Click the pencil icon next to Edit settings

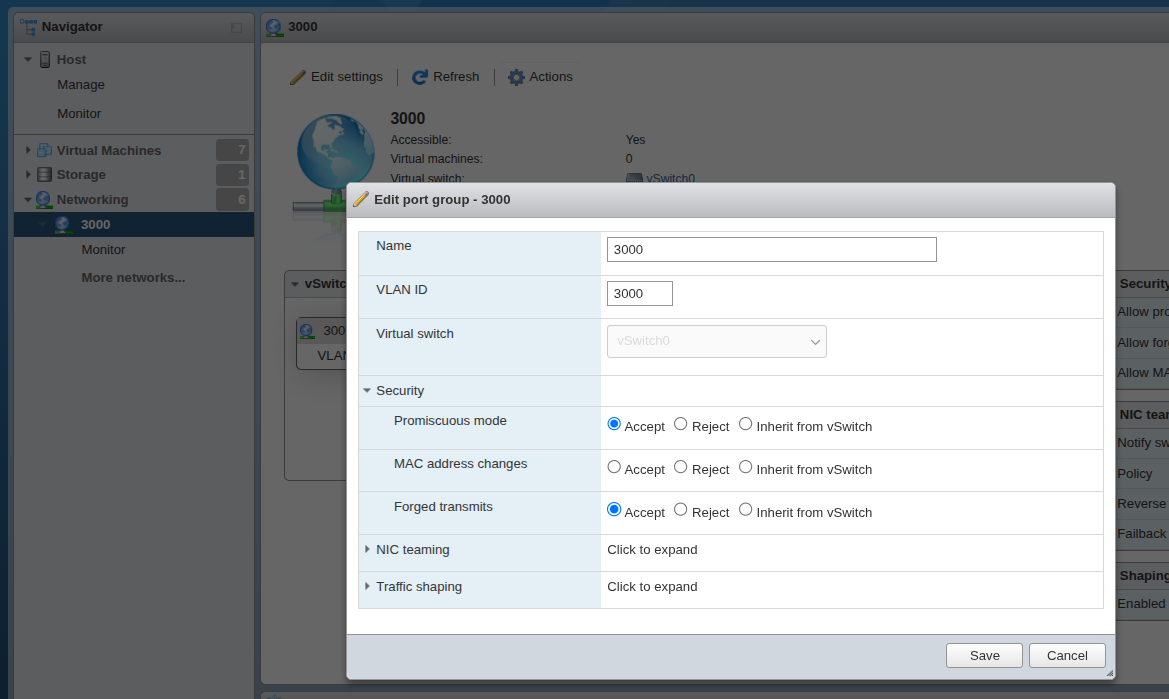coord(297,78)
